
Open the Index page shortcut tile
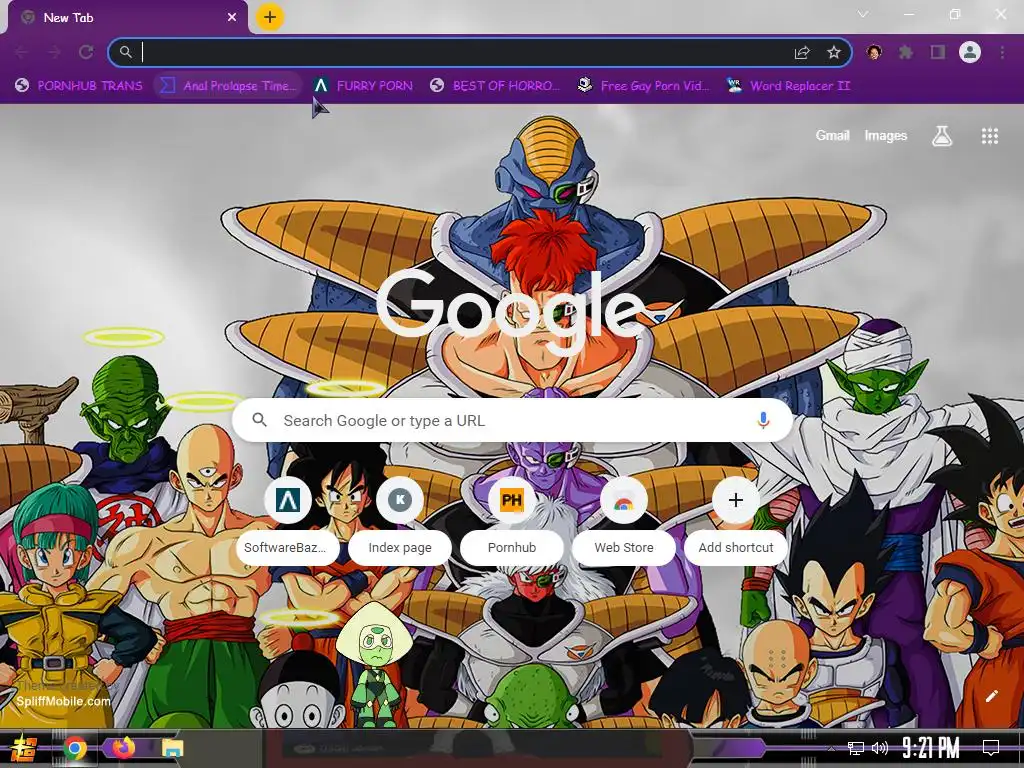pos(400,519)
